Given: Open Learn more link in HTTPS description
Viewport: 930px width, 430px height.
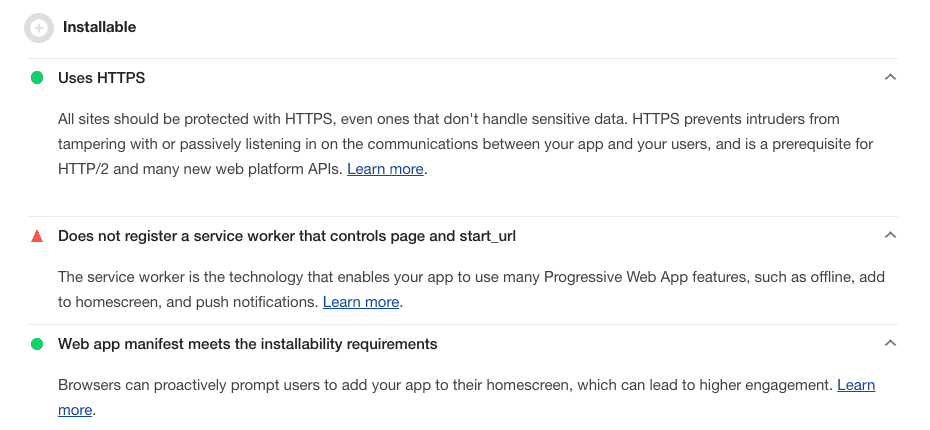Looking at the screenshot, I should point(385,169).
